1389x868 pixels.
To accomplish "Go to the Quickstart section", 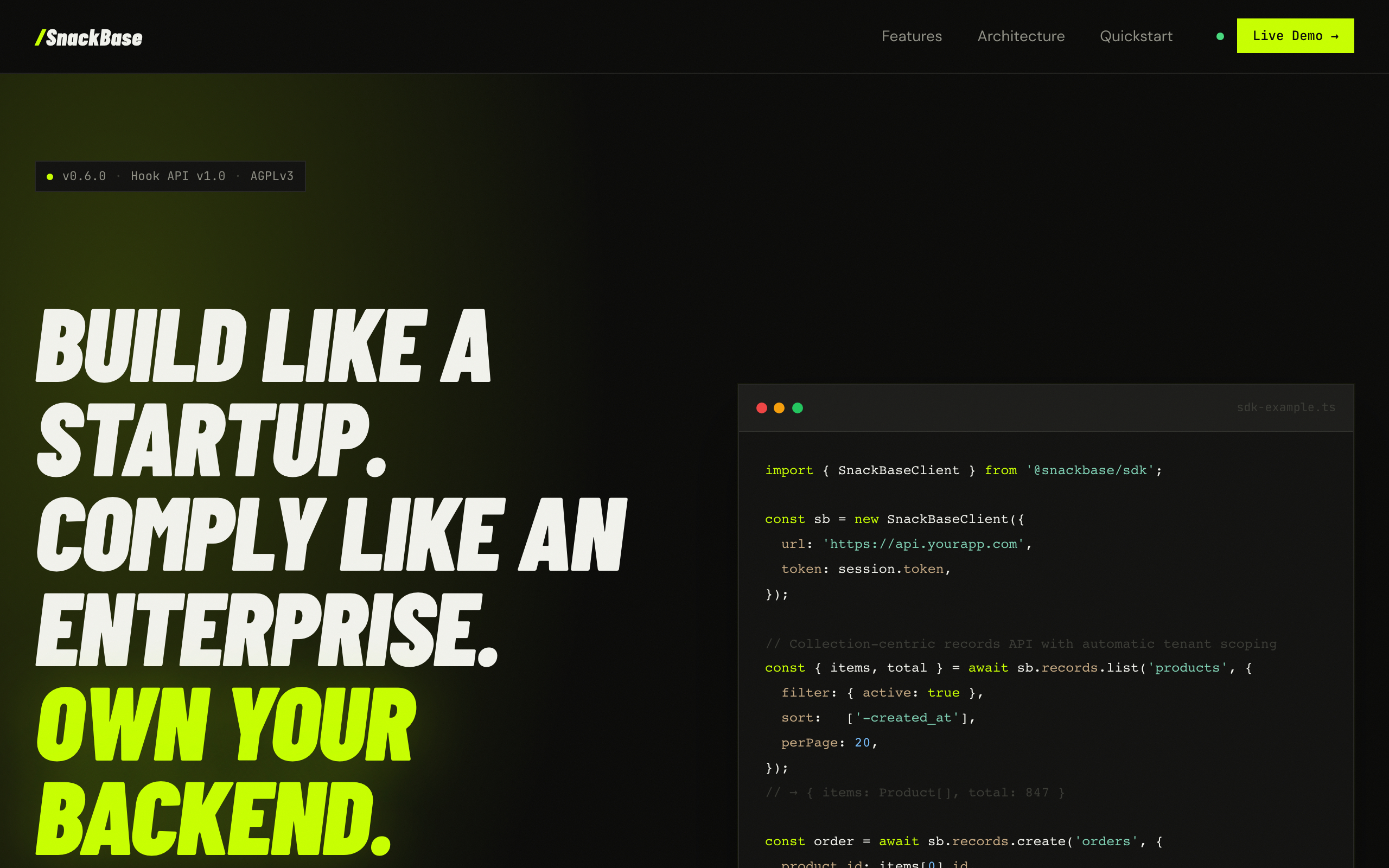I will click(1136, 36).
